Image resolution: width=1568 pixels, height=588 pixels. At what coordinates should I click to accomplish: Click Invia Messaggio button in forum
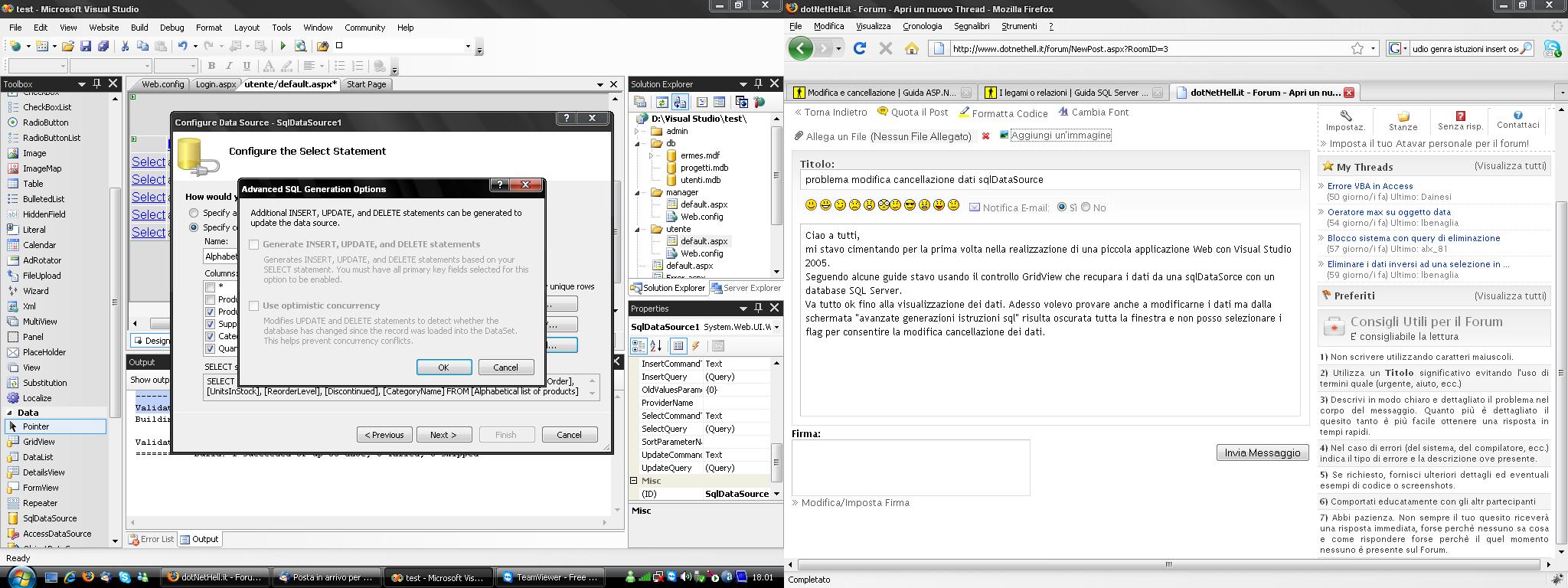[1263, 452]
